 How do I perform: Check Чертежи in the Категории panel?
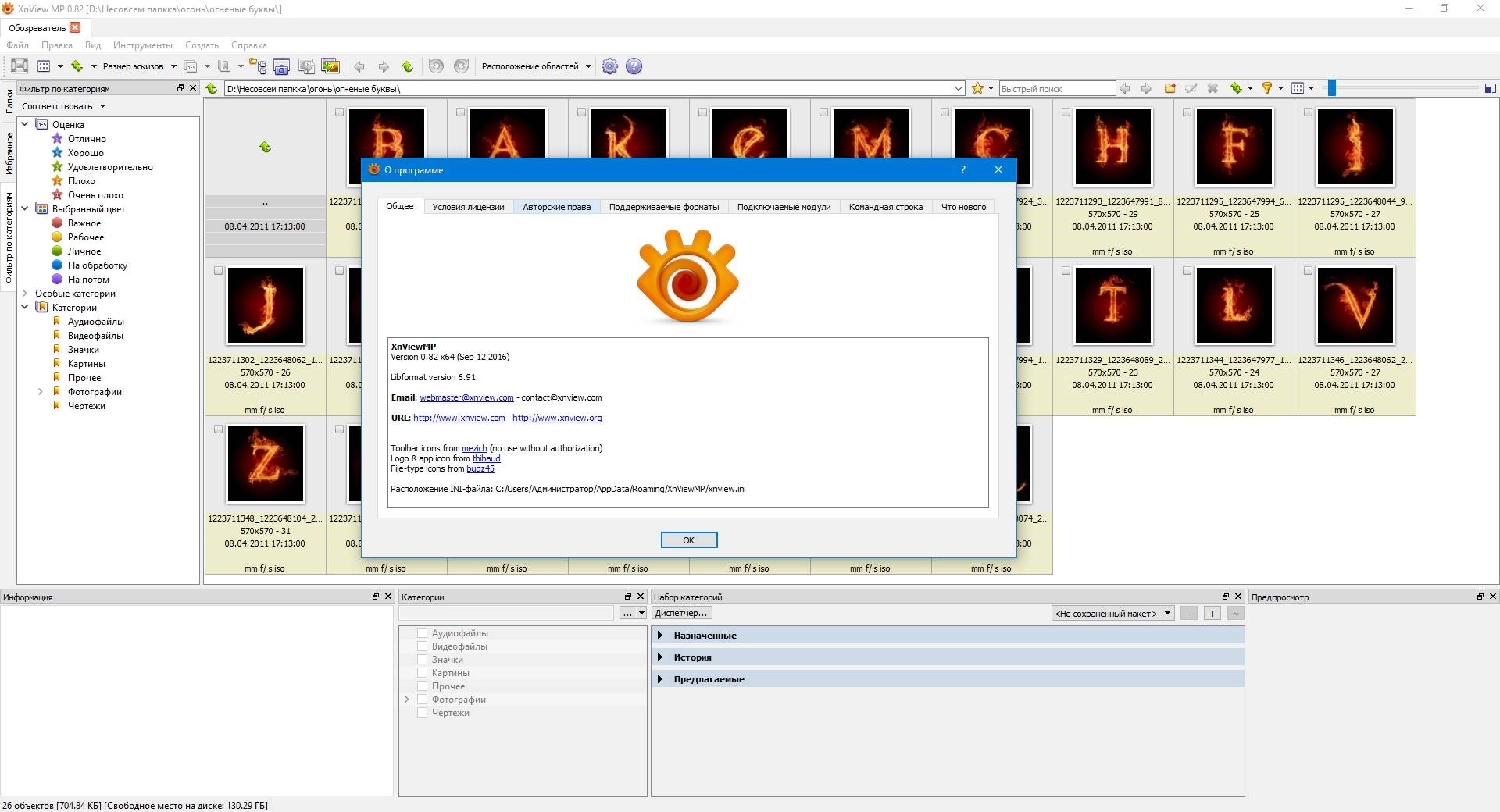tap(422, 713)
